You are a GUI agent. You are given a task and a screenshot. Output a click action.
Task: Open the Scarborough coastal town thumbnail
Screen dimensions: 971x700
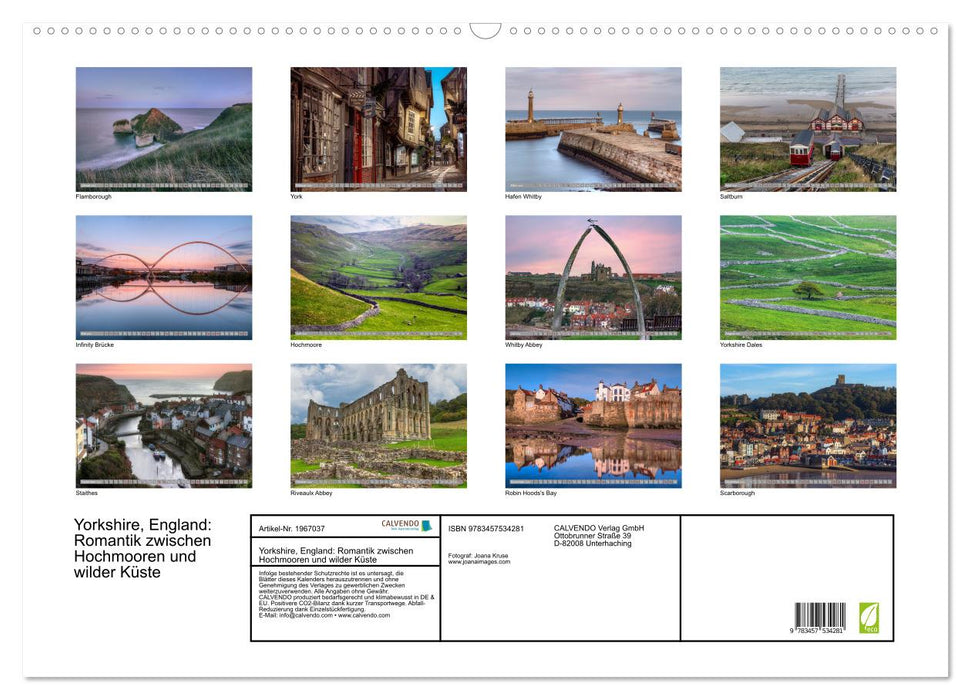[x=807, y=423]
